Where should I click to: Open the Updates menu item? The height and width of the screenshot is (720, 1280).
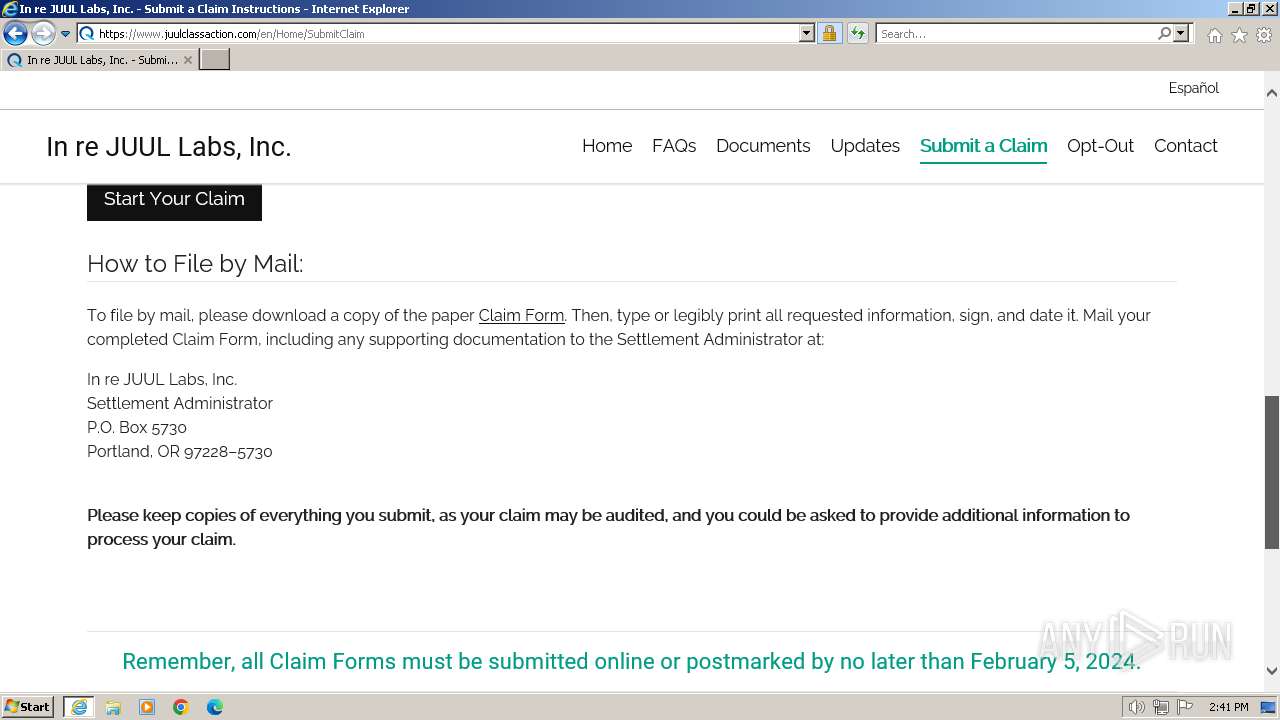865,146
